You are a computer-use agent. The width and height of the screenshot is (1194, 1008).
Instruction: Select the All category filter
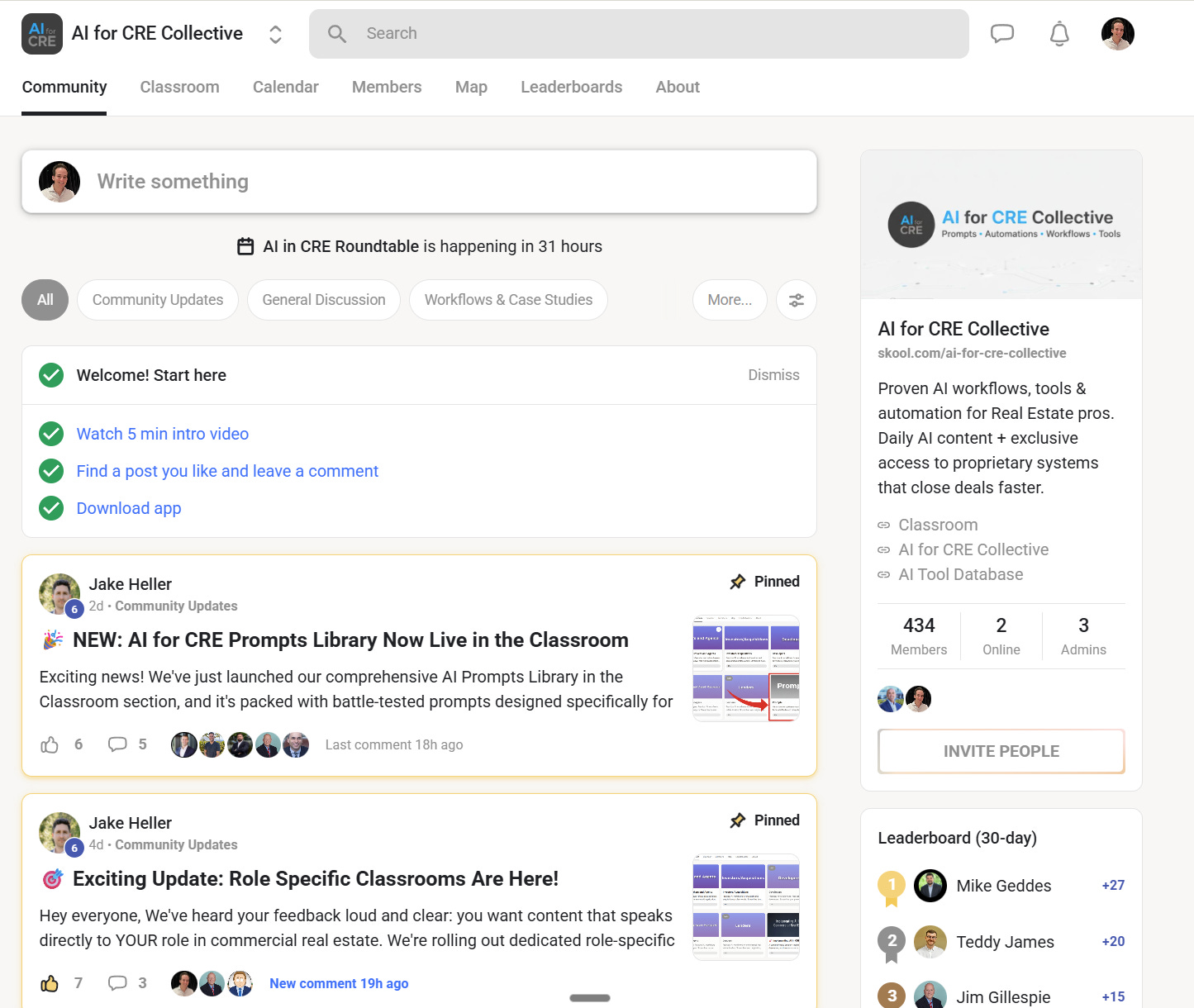pyautogui.click(x=45, y=300)
